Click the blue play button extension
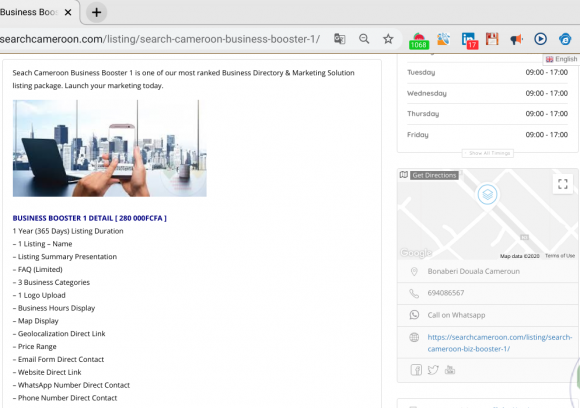Image resolution: width=580 pixels, height=408 pixels. click(540, 39)
